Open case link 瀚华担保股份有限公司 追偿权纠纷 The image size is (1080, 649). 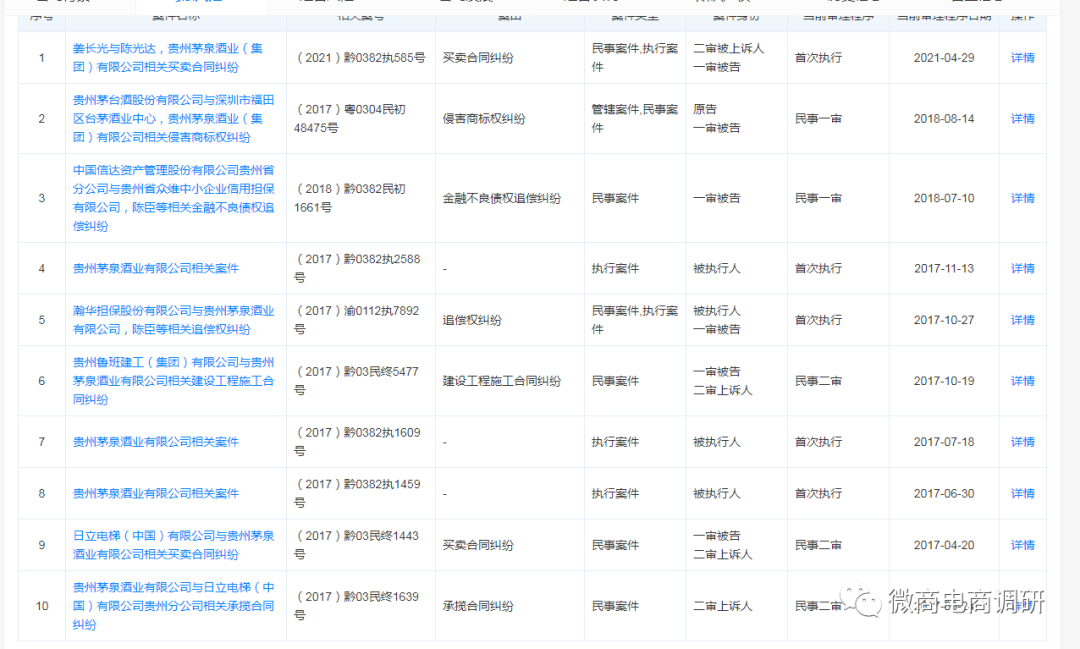(174, 320)
